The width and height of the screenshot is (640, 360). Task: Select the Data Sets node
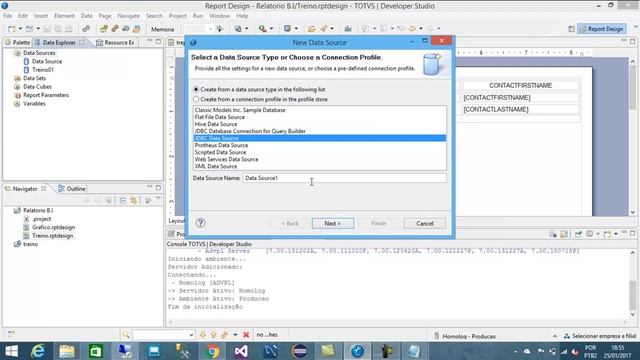34,78
